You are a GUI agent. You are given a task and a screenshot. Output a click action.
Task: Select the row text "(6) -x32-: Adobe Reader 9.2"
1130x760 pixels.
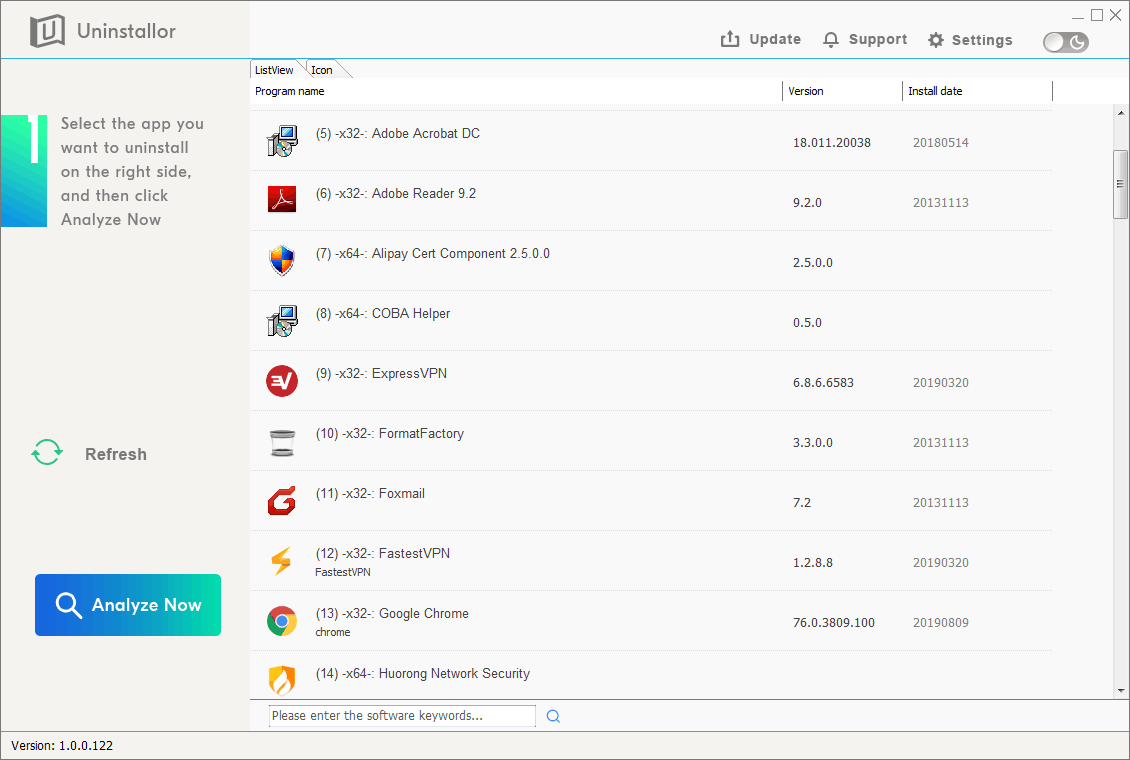[x=396, y=193]
